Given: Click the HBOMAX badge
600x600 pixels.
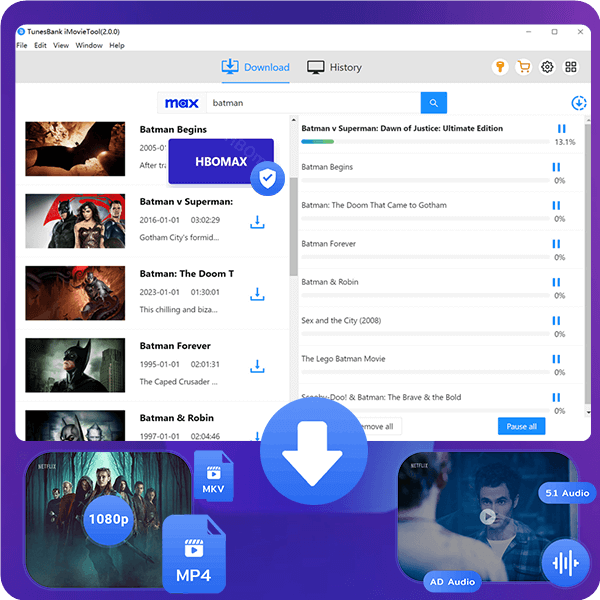Looking at the screenshot, I should point(221,161).
